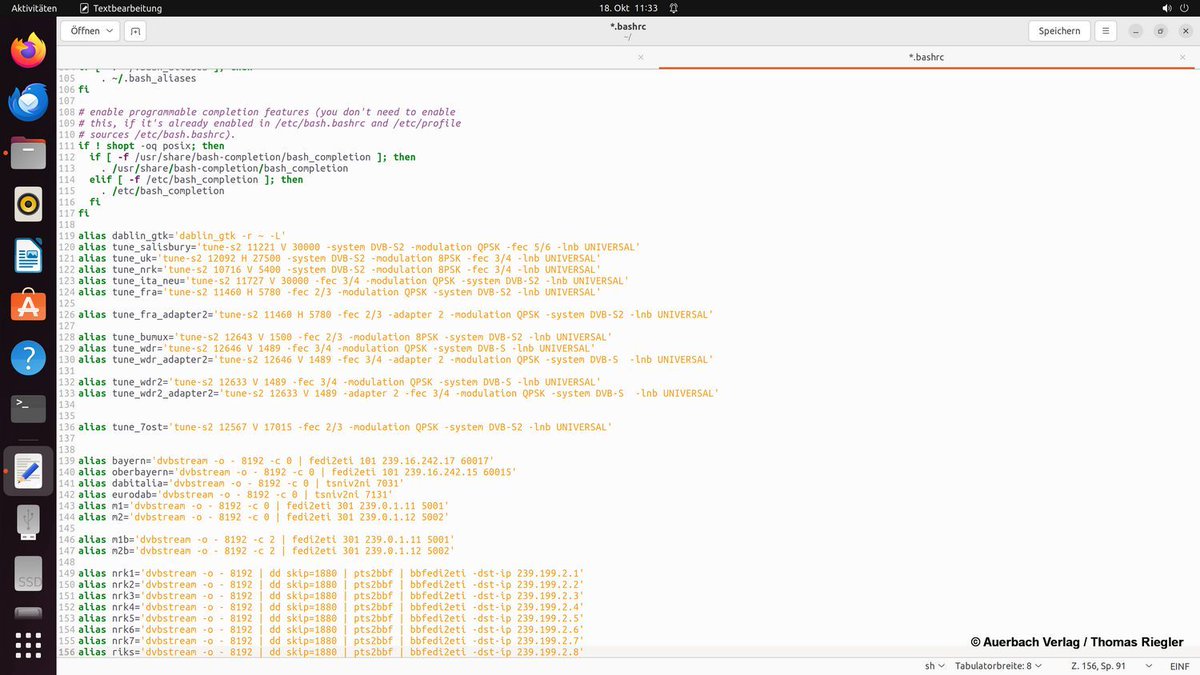
Task: Click the alias tune_nrk line
Action: click(339, 270)
